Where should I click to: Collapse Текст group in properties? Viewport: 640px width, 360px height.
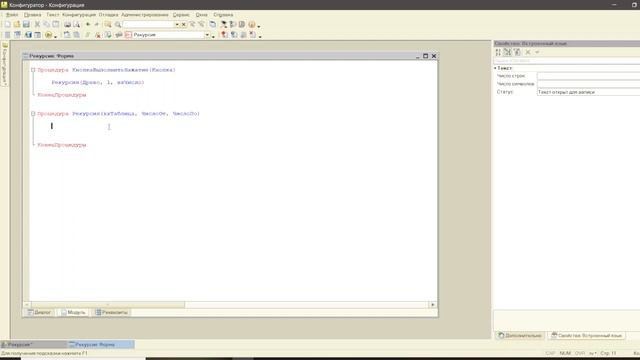(x=496, y=68)
